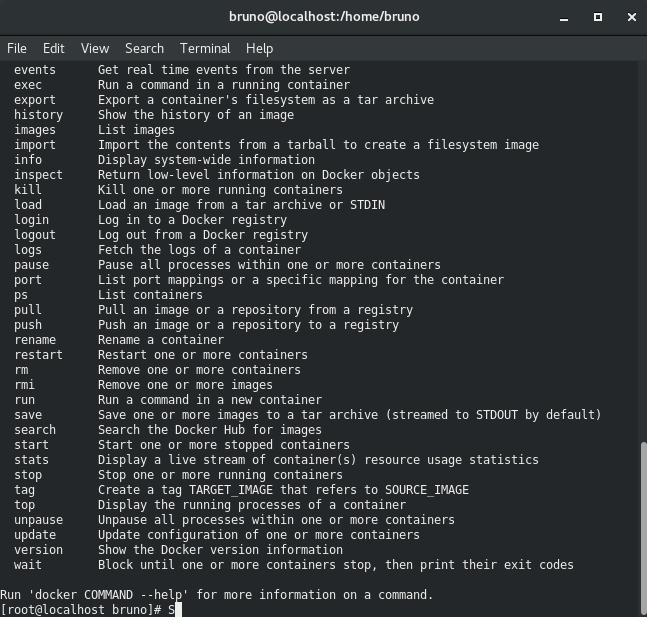This screenshot has width=647, height=617.
Task: Click the "Run 'docker COMMAND --help'" line
Action: (217, 595)
